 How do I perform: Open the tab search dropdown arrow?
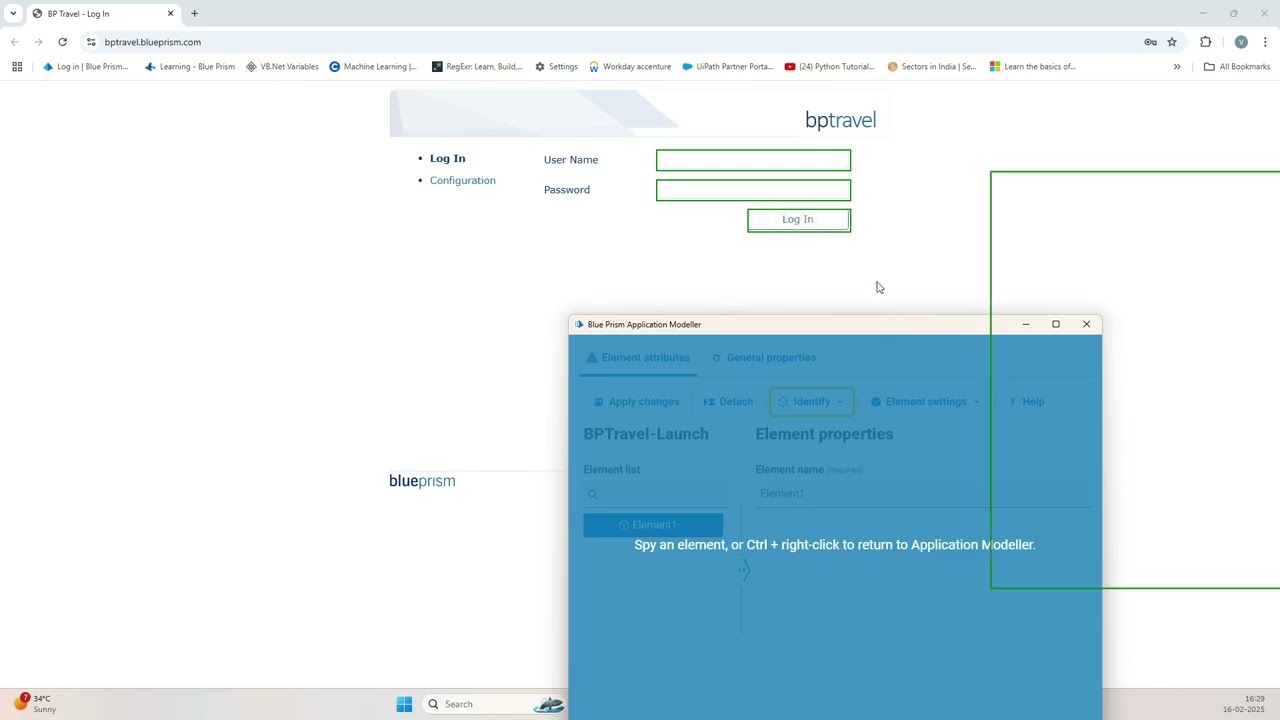[13, 14]
